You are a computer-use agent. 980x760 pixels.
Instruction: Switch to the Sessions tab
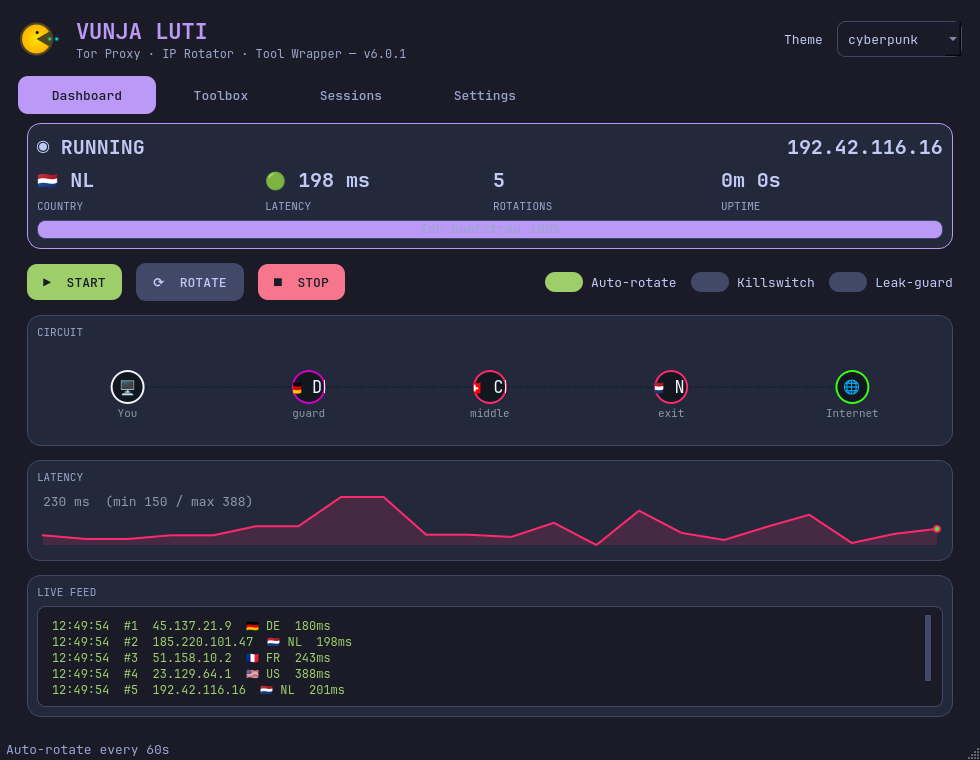(x=351, y=96)
